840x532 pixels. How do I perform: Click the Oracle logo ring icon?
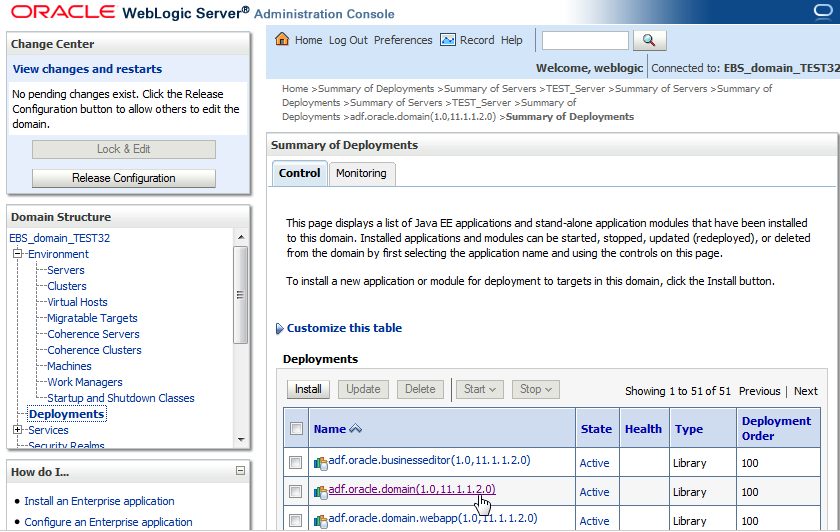point(823,11)
